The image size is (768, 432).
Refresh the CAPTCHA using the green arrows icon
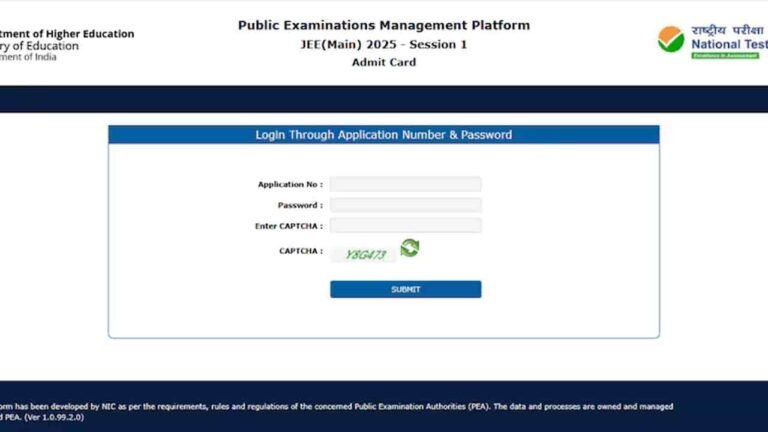409,248
